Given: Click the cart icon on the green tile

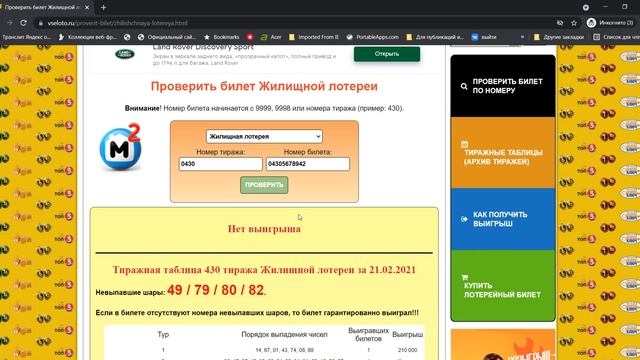Looking at the screenshot, I should [x=464, y=277].
